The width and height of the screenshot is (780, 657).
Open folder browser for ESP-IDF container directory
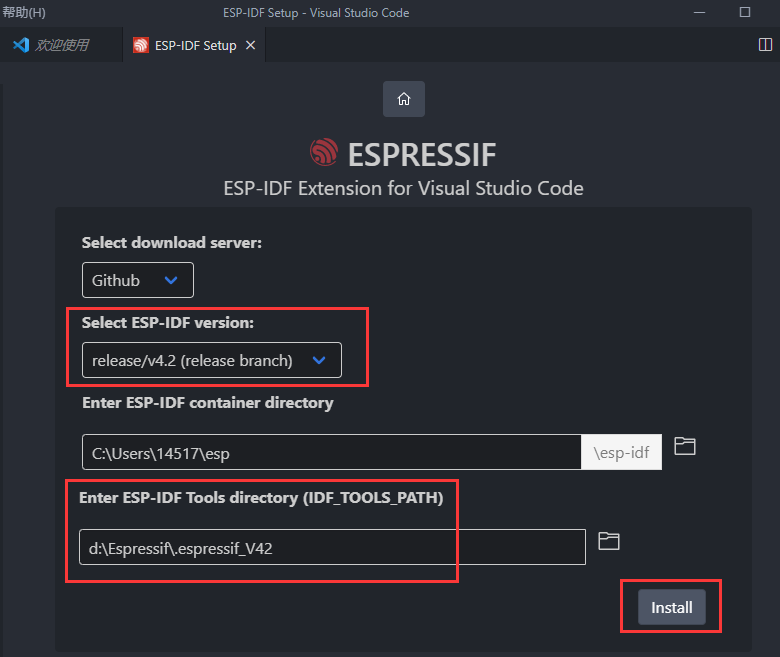pyautogui.click(x=684, y=446)
